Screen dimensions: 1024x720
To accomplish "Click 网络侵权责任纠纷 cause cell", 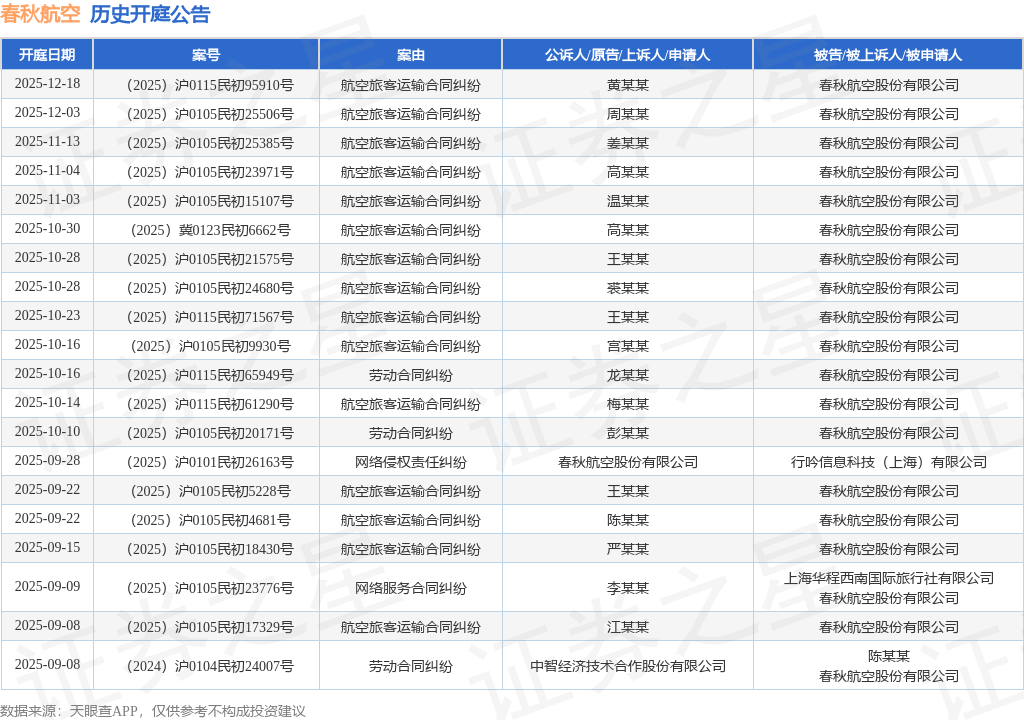I will coord(410,462).
